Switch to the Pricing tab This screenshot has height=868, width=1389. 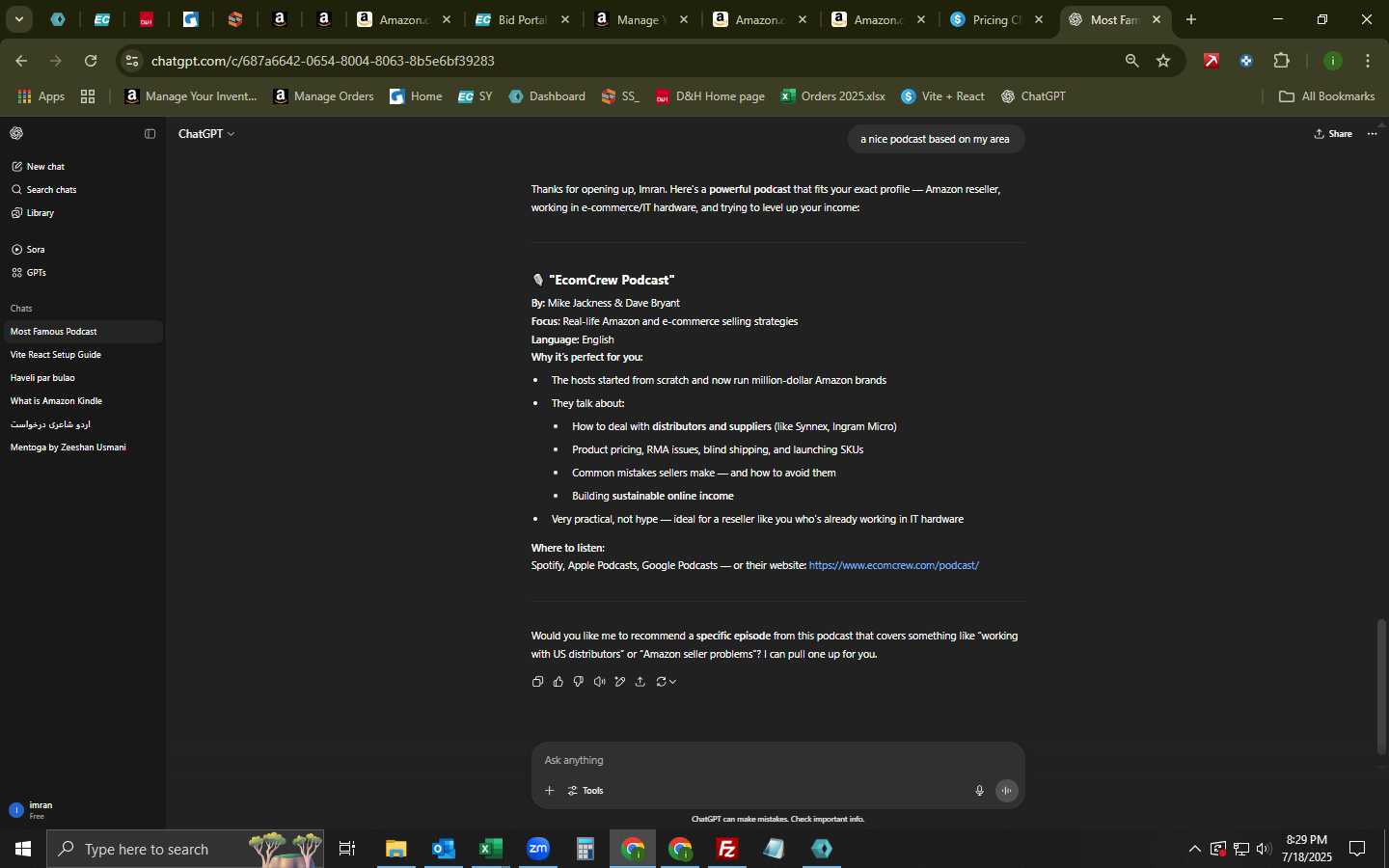click(x=997, y=19)
